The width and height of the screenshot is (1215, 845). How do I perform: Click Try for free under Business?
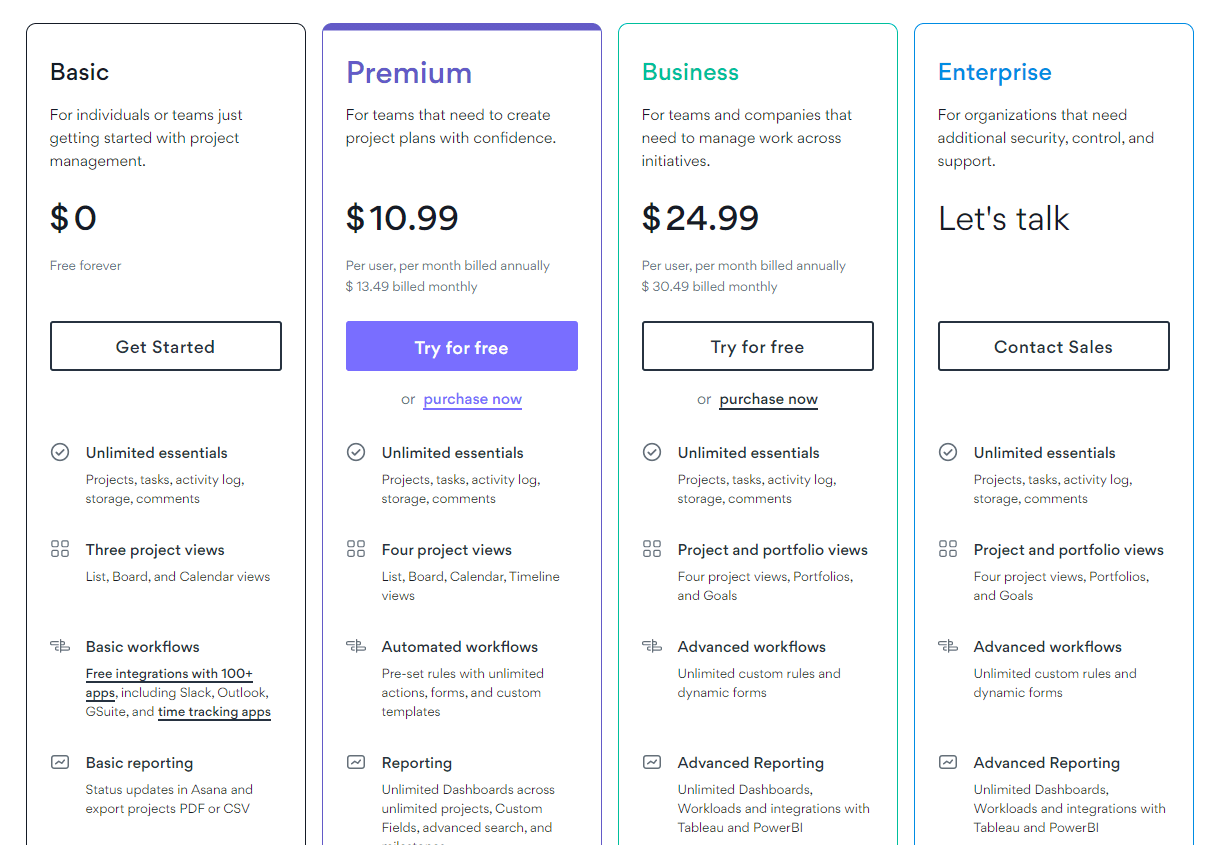pyautogui.click(x=757, y=346)
